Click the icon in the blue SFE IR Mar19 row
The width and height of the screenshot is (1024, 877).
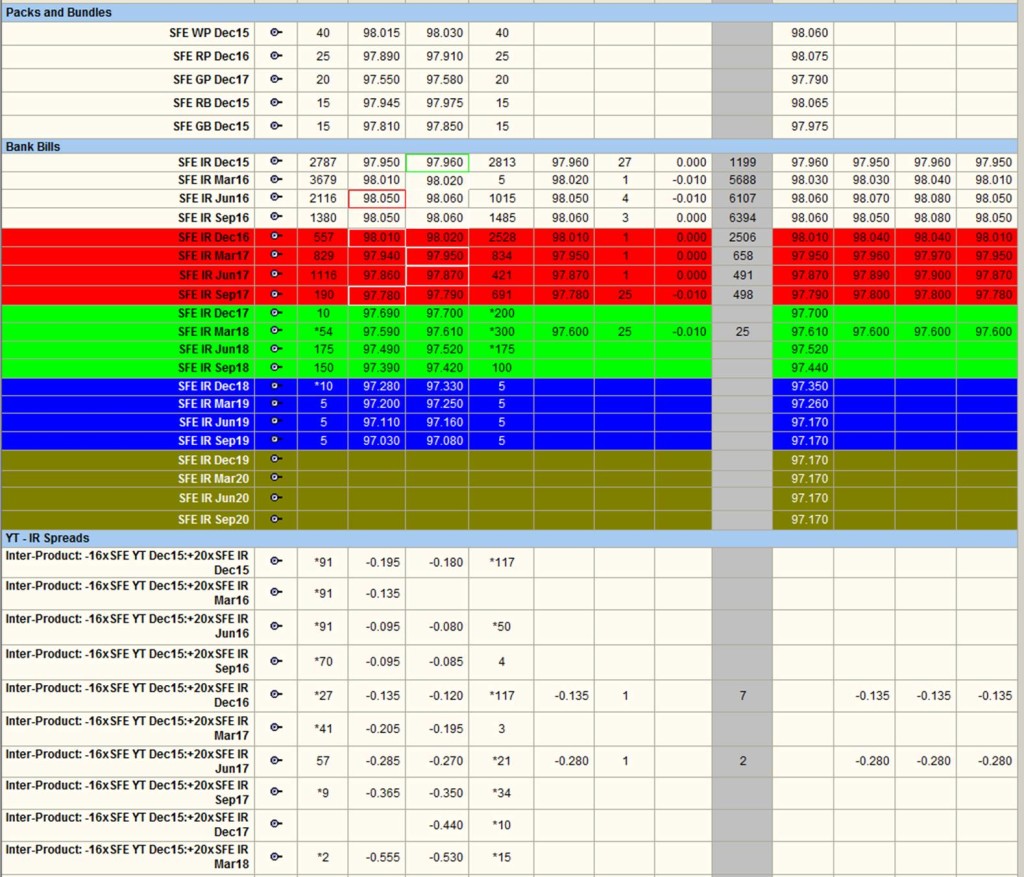[276, 404]
